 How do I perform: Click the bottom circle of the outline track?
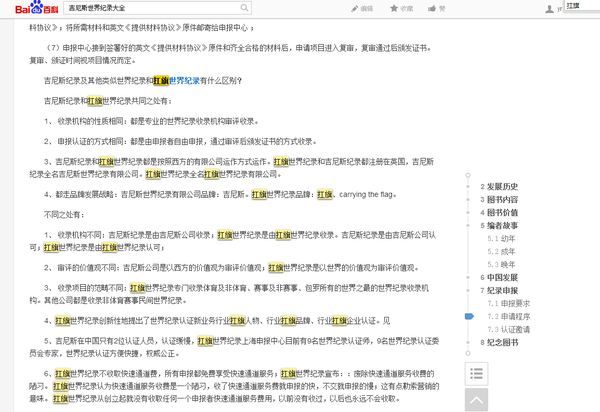[468, 353]
